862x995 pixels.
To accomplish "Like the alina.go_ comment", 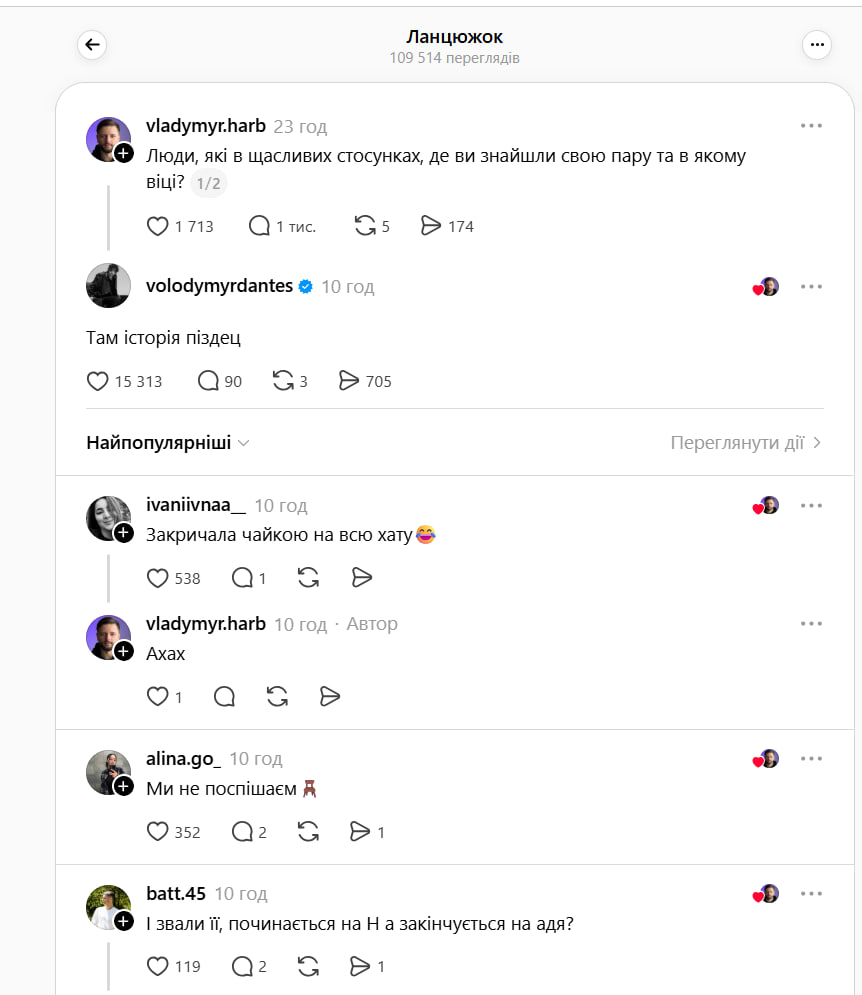I will click(158, 832).
